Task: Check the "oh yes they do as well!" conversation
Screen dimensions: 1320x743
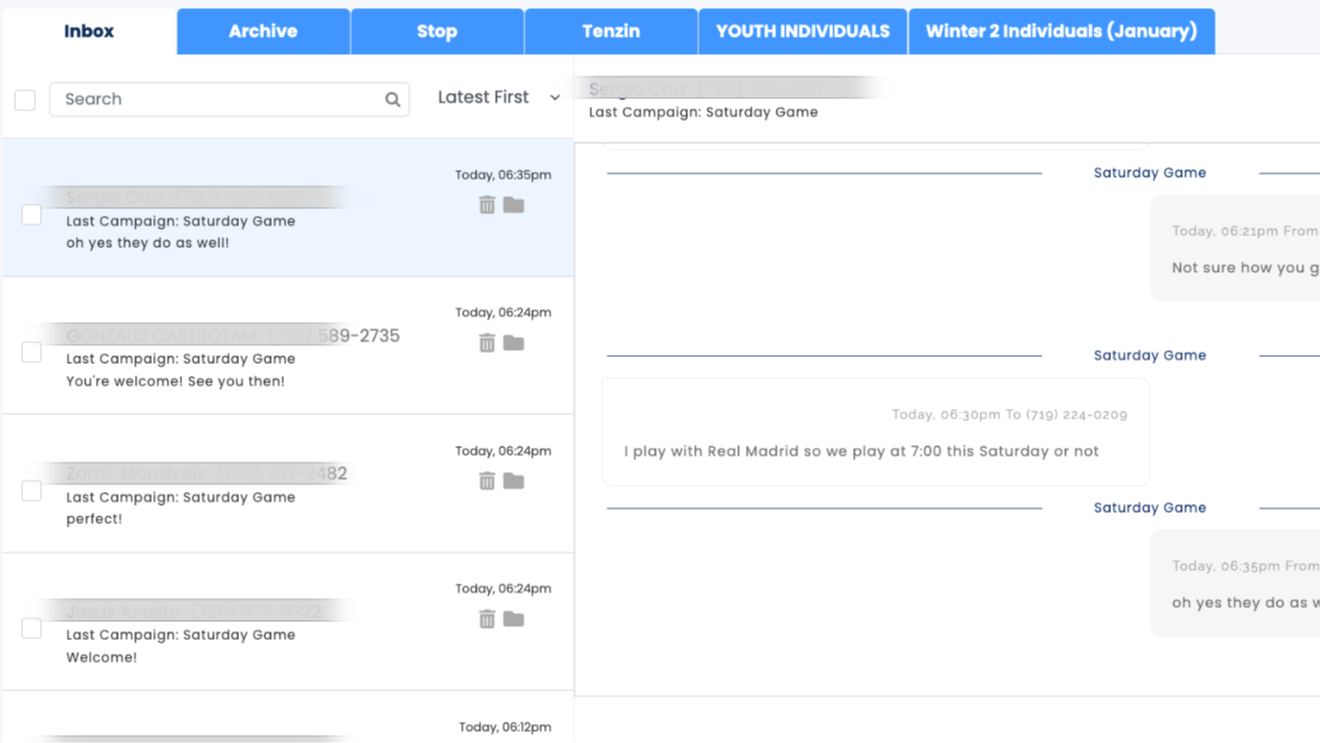Action: pos(32,215)
